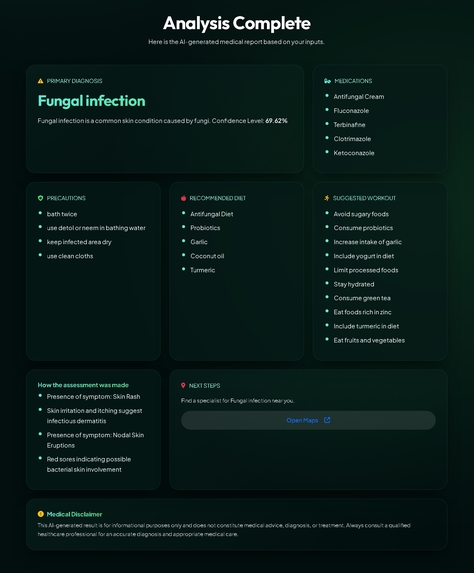
Task: Click the apple icon by Recommended Diet
Action: (x=183, y=198)
